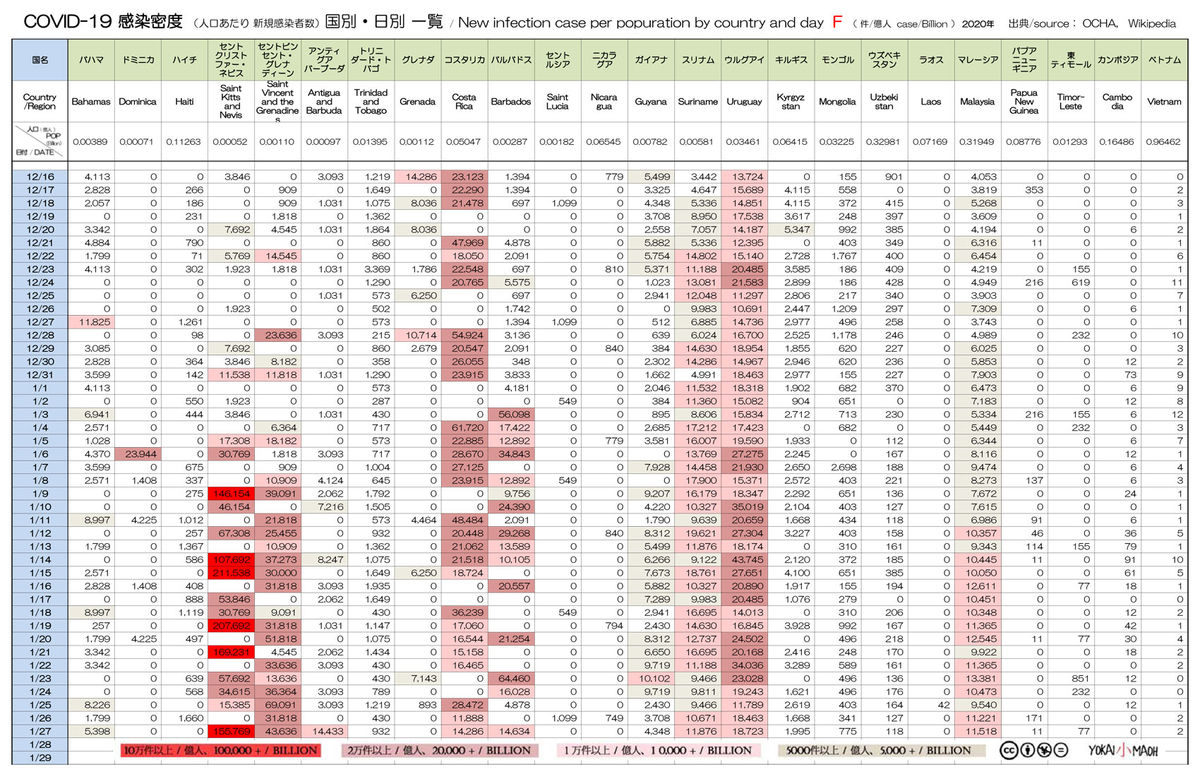This screenshot has width=1200, height=772.
Task: Click the red cell value 211.538
Action: click(x=230, y=572)
